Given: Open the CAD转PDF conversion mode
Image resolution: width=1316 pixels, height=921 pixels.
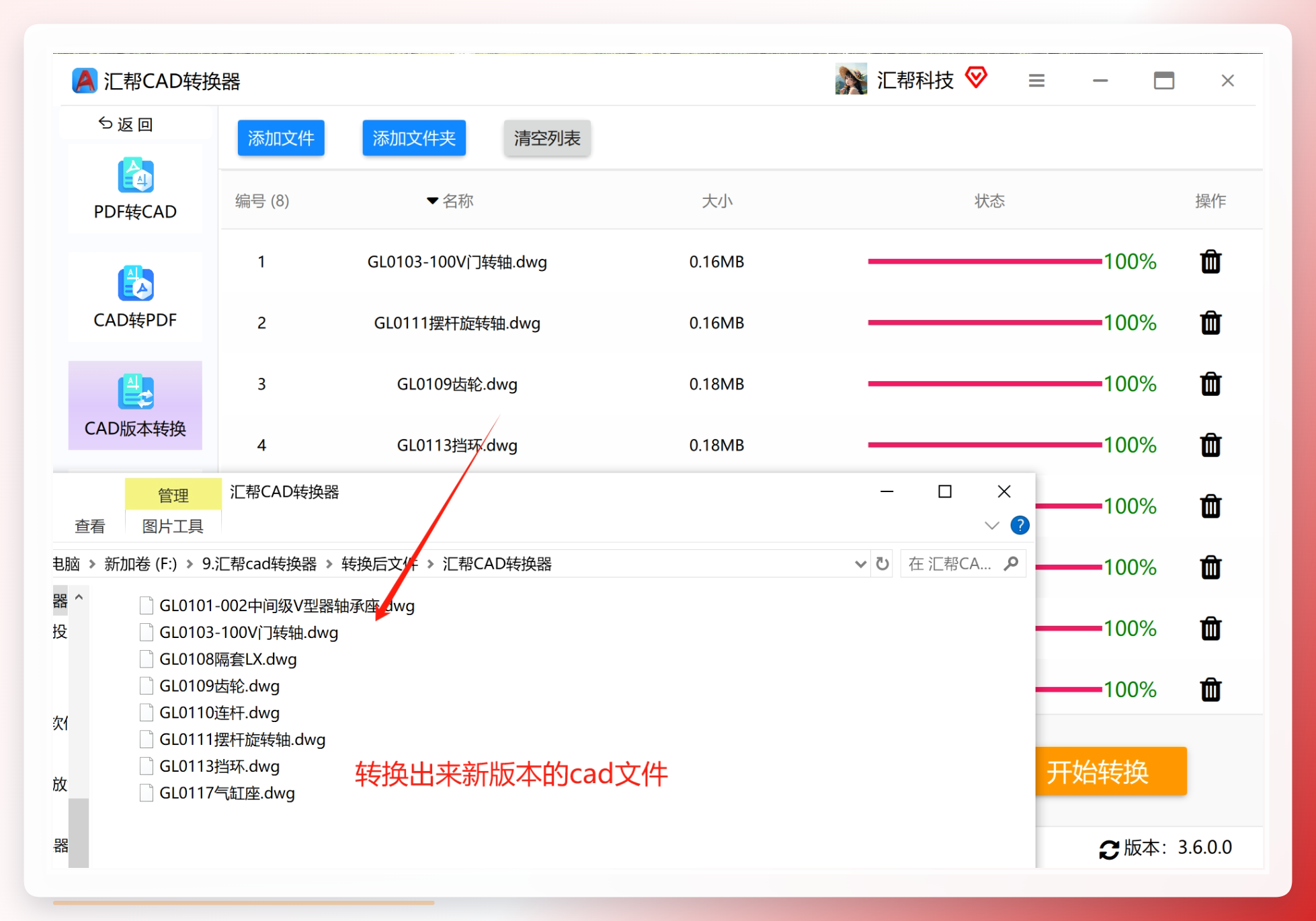Looking at the screenshot, I should [135, 298].
